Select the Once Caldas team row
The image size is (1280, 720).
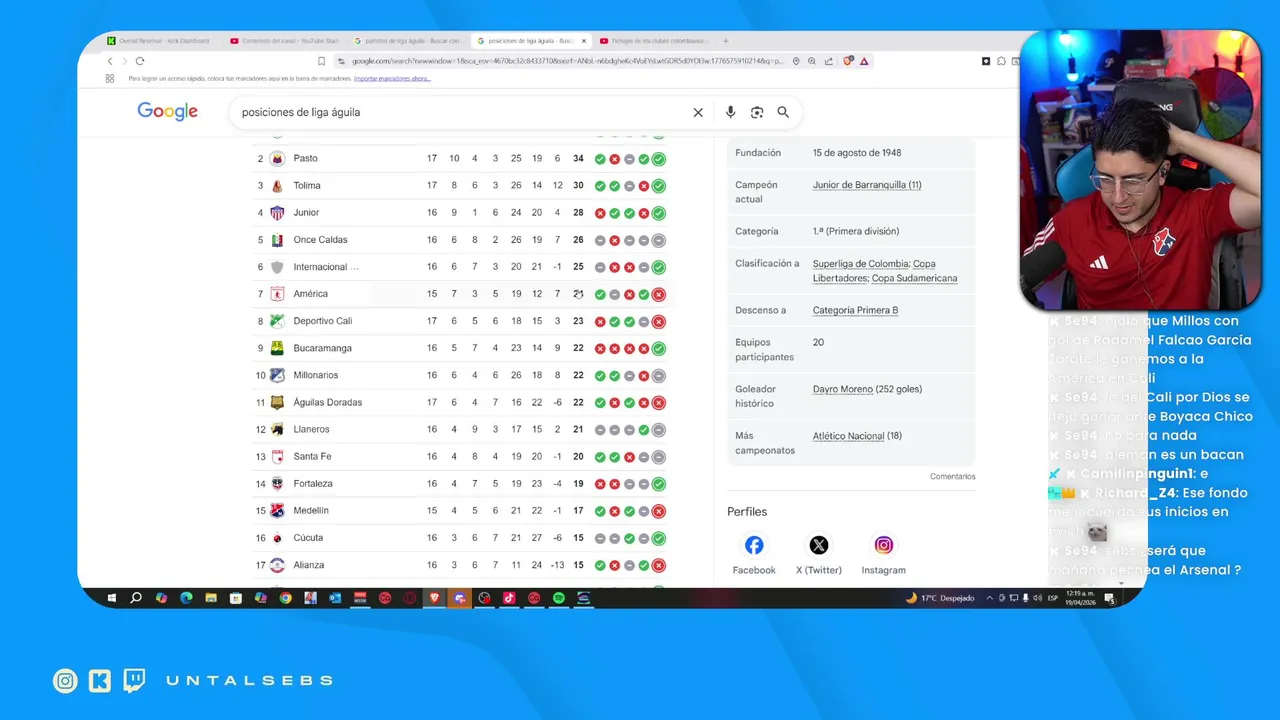point(460,240)
